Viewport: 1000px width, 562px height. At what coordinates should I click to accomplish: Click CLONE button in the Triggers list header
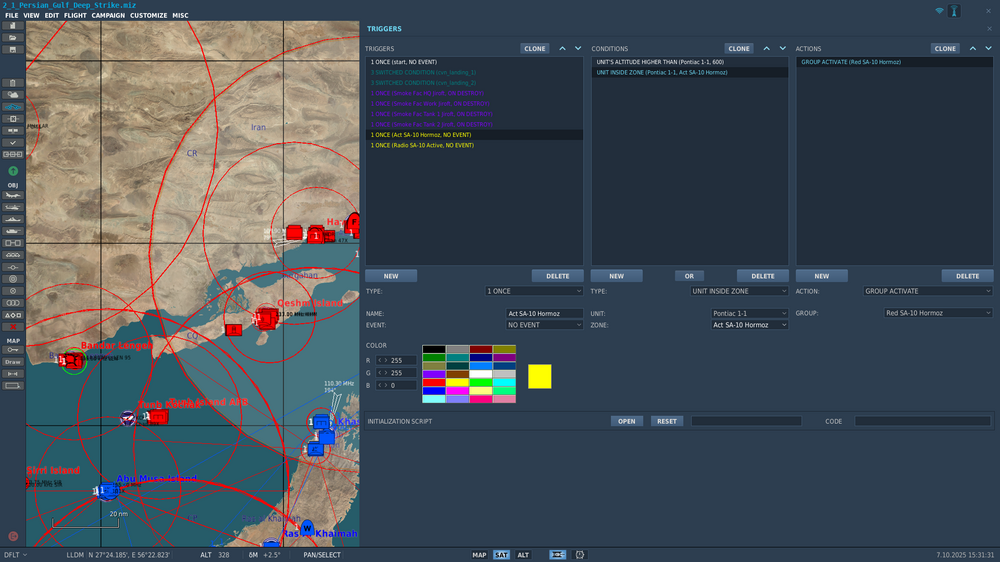click(x=535, y=48)
